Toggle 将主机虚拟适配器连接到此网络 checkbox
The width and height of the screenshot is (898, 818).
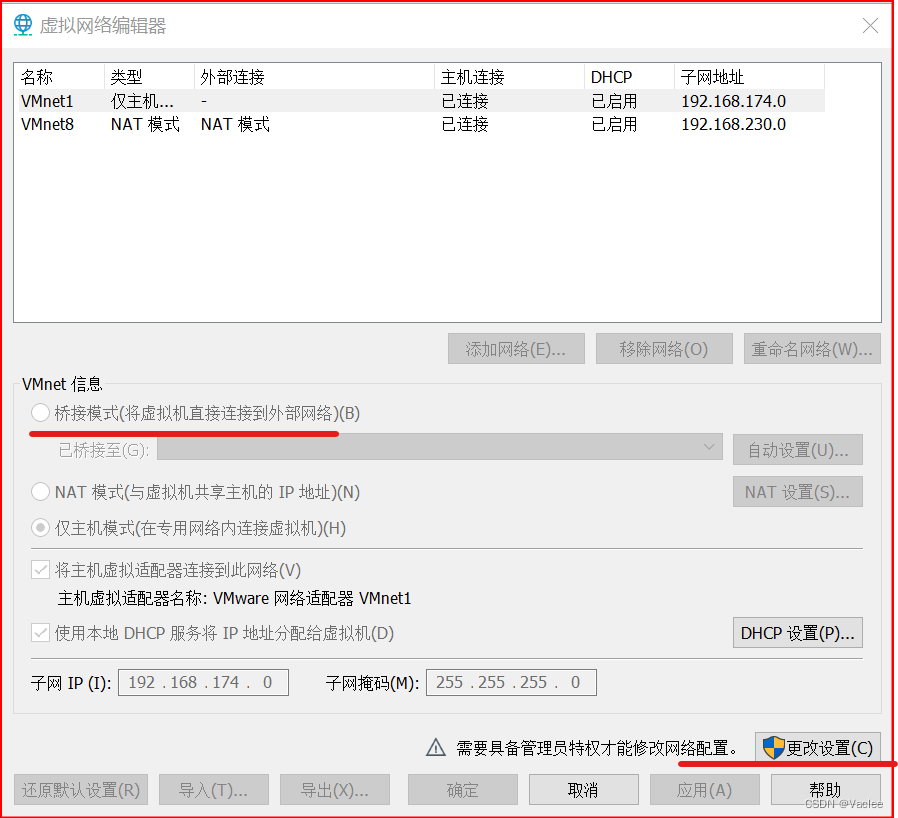40,570
